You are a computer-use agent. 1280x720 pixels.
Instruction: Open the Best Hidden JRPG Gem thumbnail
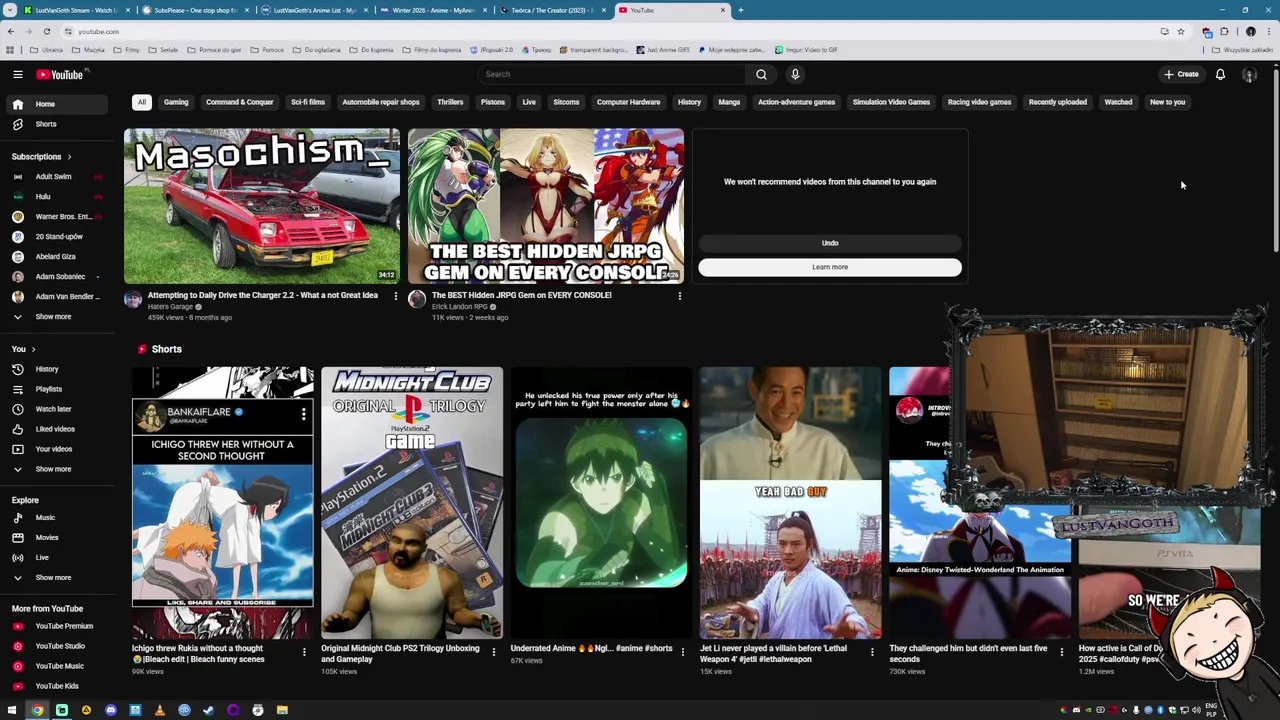[x=546, y=206]
